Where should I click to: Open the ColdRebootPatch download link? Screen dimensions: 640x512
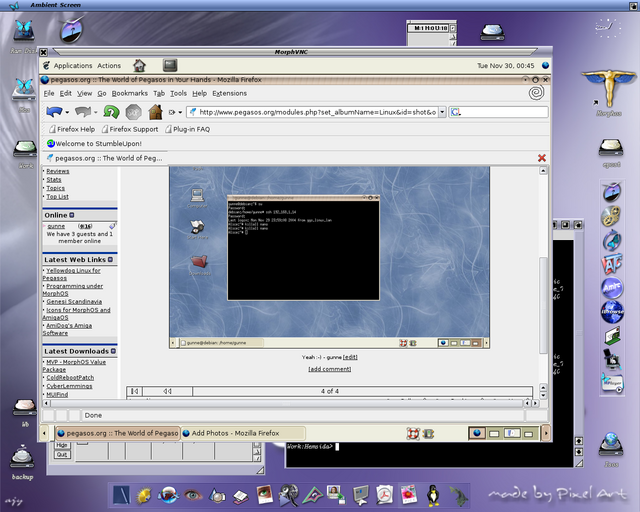70,378
